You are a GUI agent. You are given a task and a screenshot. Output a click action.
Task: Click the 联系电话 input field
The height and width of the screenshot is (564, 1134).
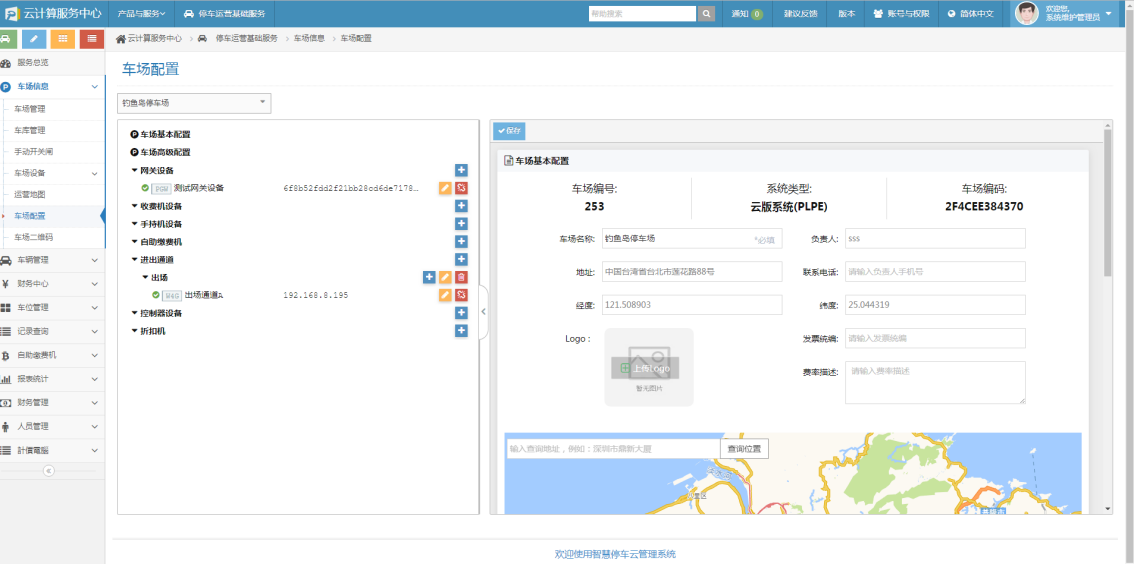point(935,272)
